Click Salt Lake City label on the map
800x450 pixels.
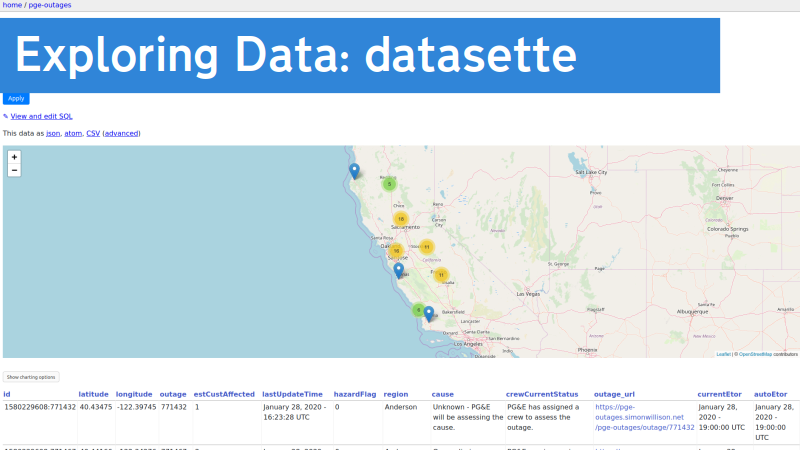[x=591, y=172]
